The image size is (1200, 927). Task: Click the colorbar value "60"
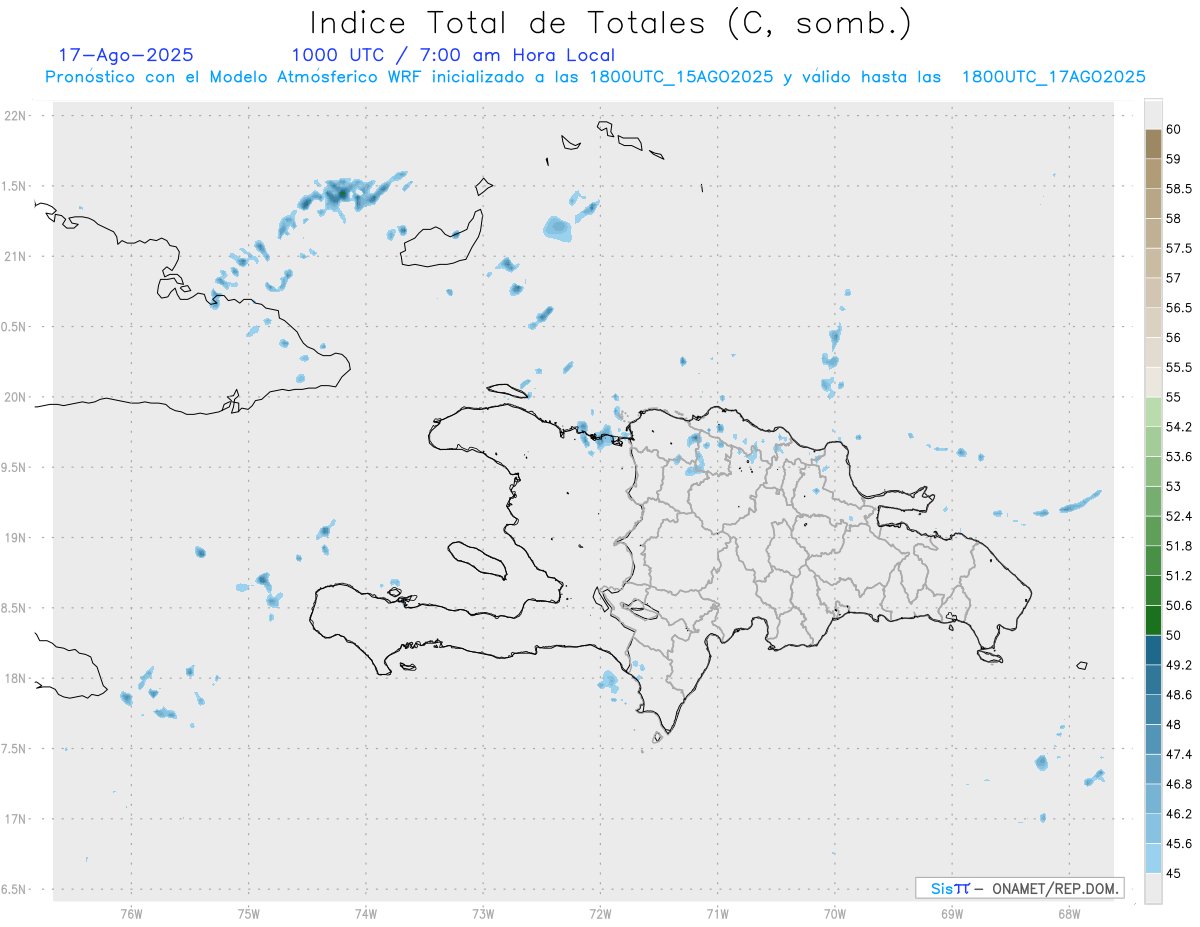1174,129
